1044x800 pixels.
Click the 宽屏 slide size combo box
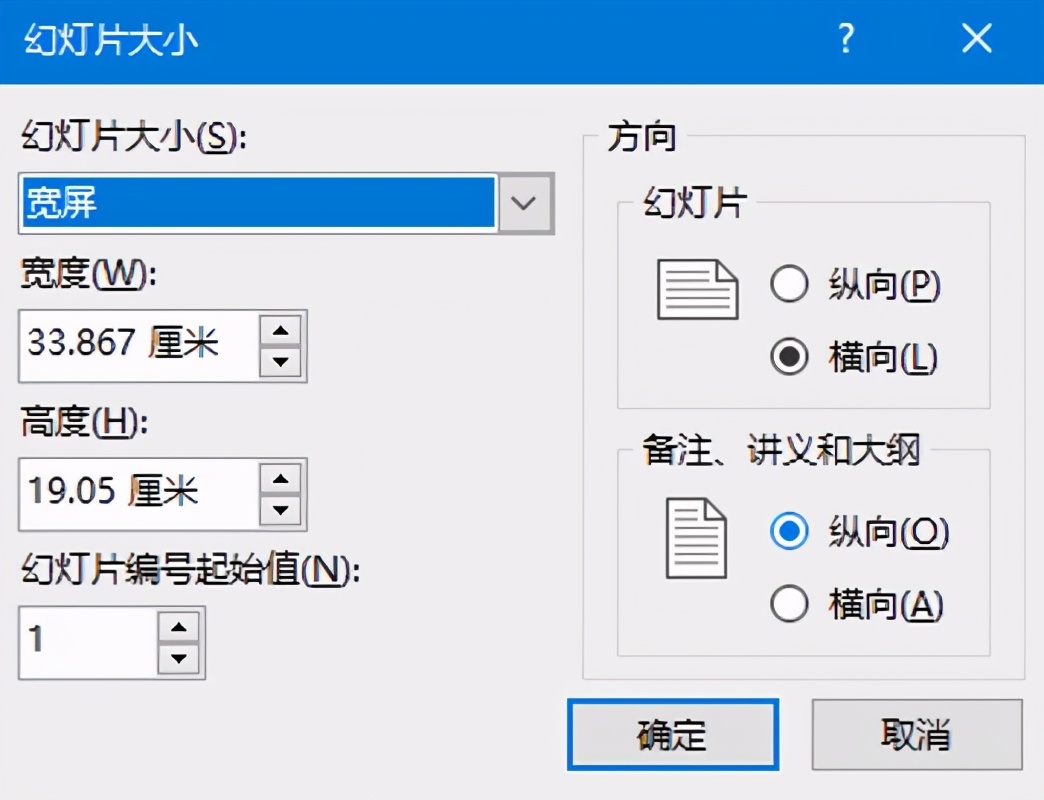point(258,204)
